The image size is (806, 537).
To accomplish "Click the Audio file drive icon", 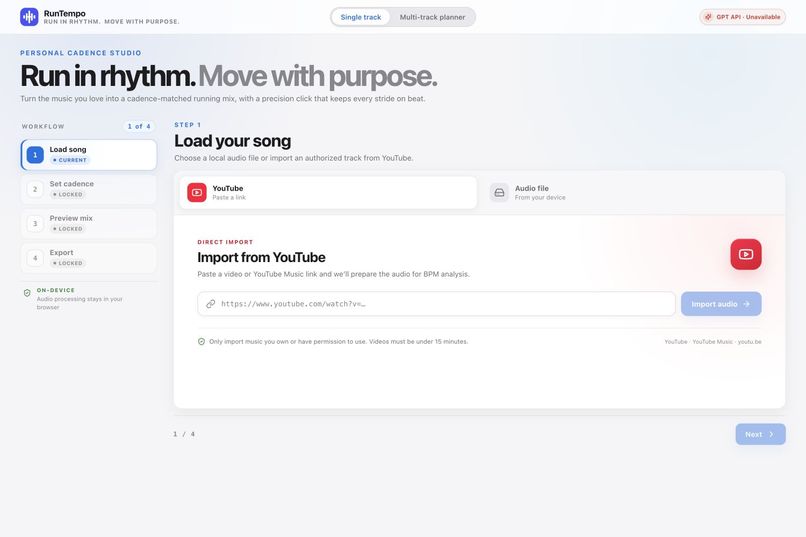I will click(499, 193).
